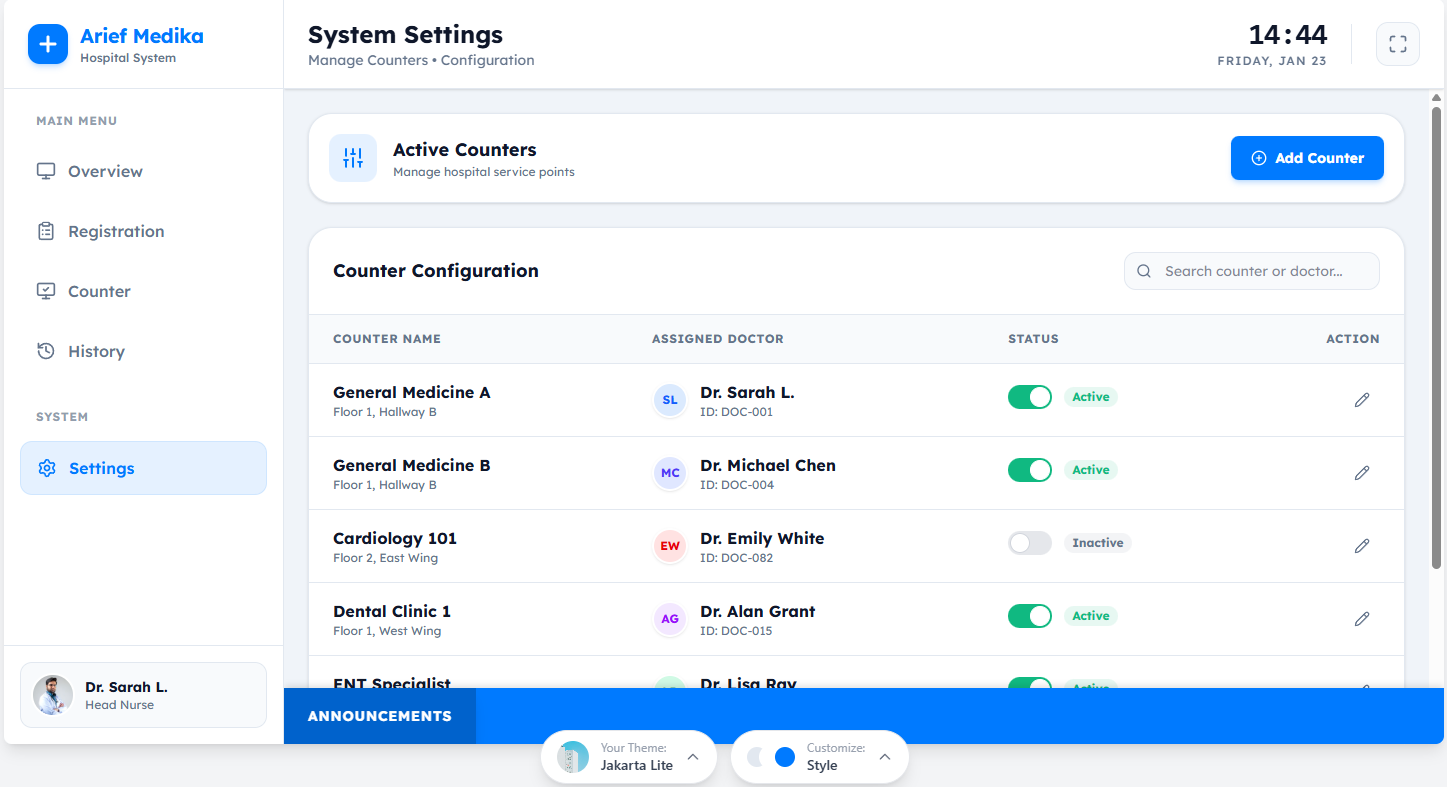Enable the Cardiology 101 status toggle

pyautogui.click(x=1029, y=543)
